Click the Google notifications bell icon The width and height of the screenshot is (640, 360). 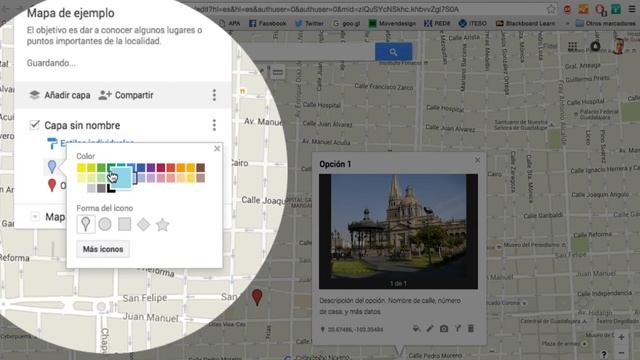click(x=595, y=47)
